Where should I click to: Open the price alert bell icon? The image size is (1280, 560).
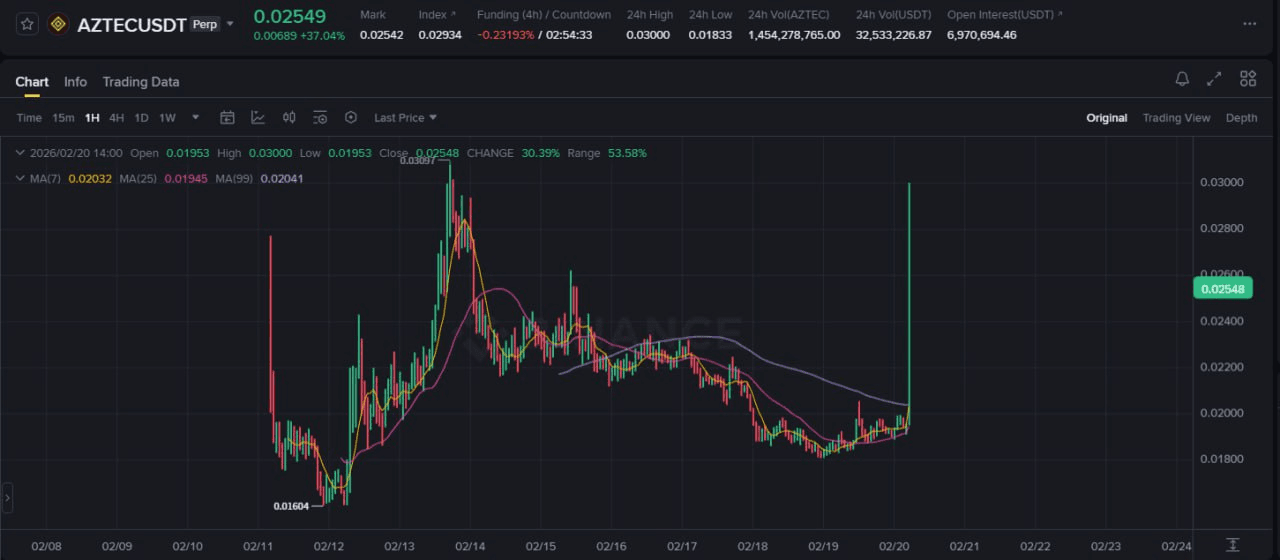coord(1182,79)
